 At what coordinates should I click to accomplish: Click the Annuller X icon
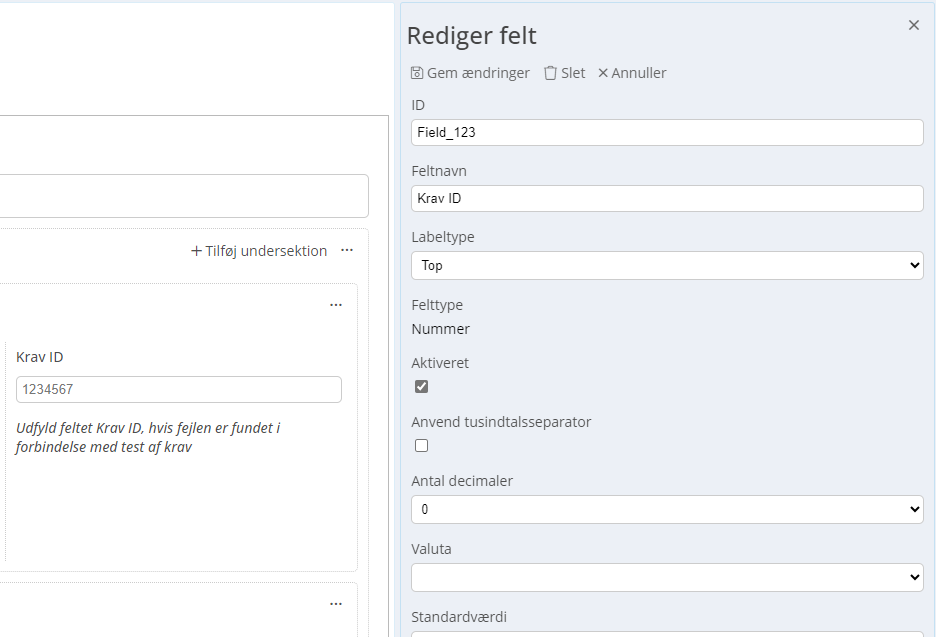coord(603,73)
